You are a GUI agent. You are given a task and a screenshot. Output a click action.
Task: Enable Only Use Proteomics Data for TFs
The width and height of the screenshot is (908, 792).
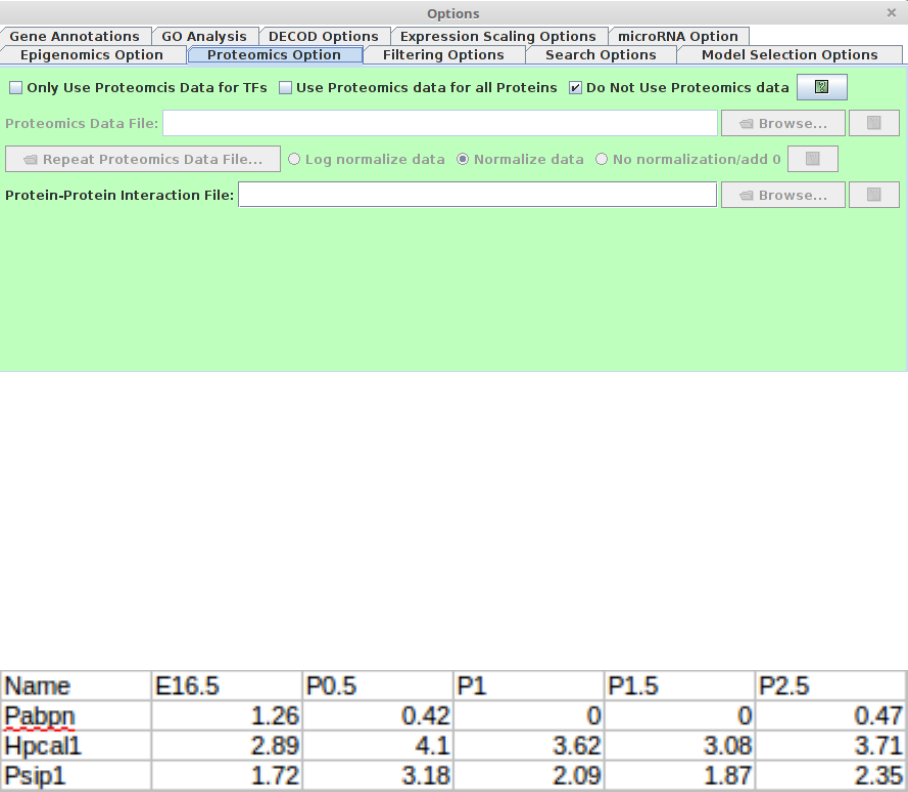(x=16, y=88)
